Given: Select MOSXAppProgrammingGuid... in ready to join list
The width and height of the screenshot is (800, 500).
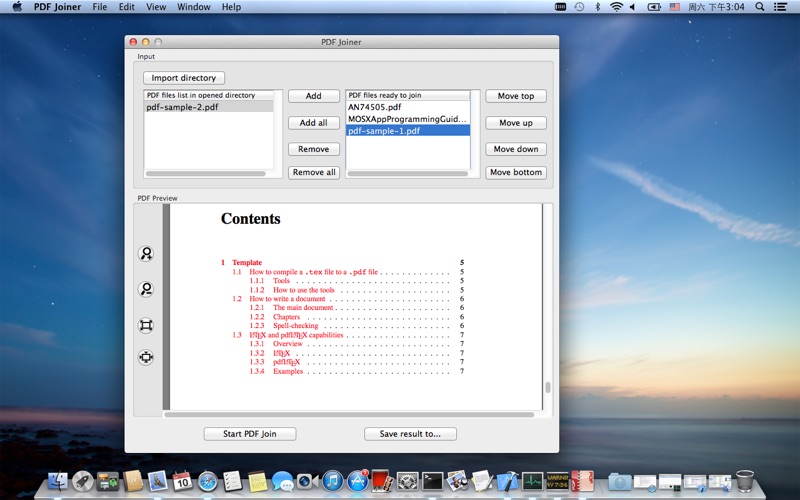Looking at the screenshot, I should pyautogui.click(x=408, y=119).
